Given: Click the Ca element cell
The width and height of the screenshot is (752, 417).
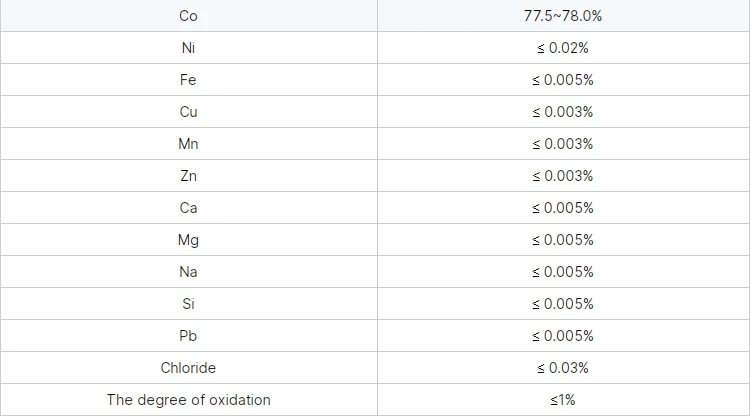Looking at the screenshot, I should (x=188, y=208).
